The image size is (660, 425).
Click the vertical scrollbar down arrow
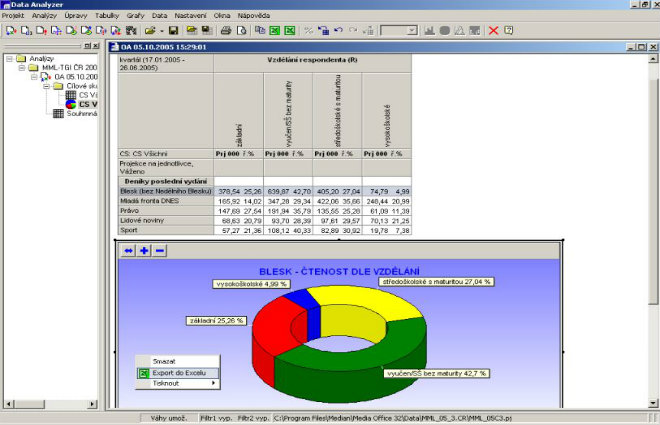[653, 403]
